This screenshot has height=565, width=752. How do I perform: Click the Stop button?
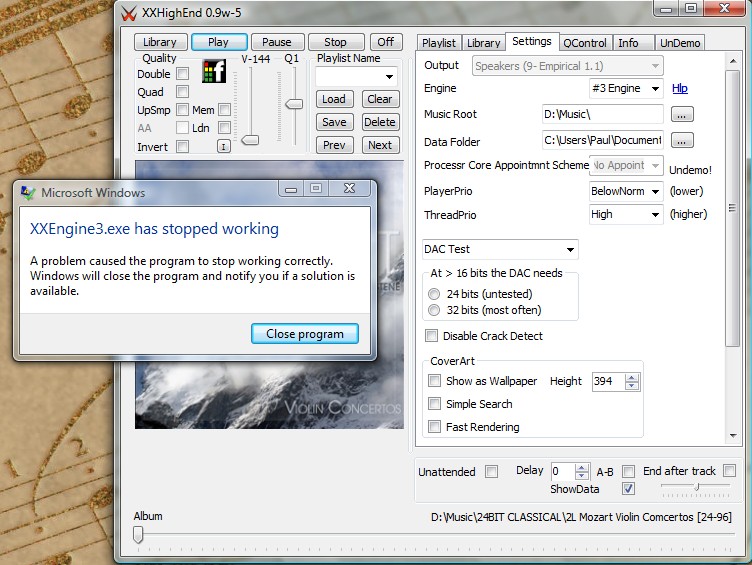[x=336, y=42]
